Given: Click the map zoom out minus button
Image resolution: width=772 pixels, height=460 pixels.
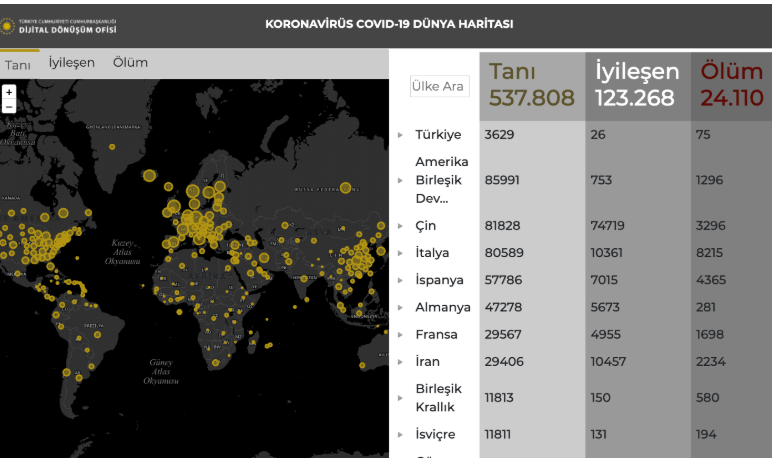Looking at the screenshot, I should (x=9, y=106).
